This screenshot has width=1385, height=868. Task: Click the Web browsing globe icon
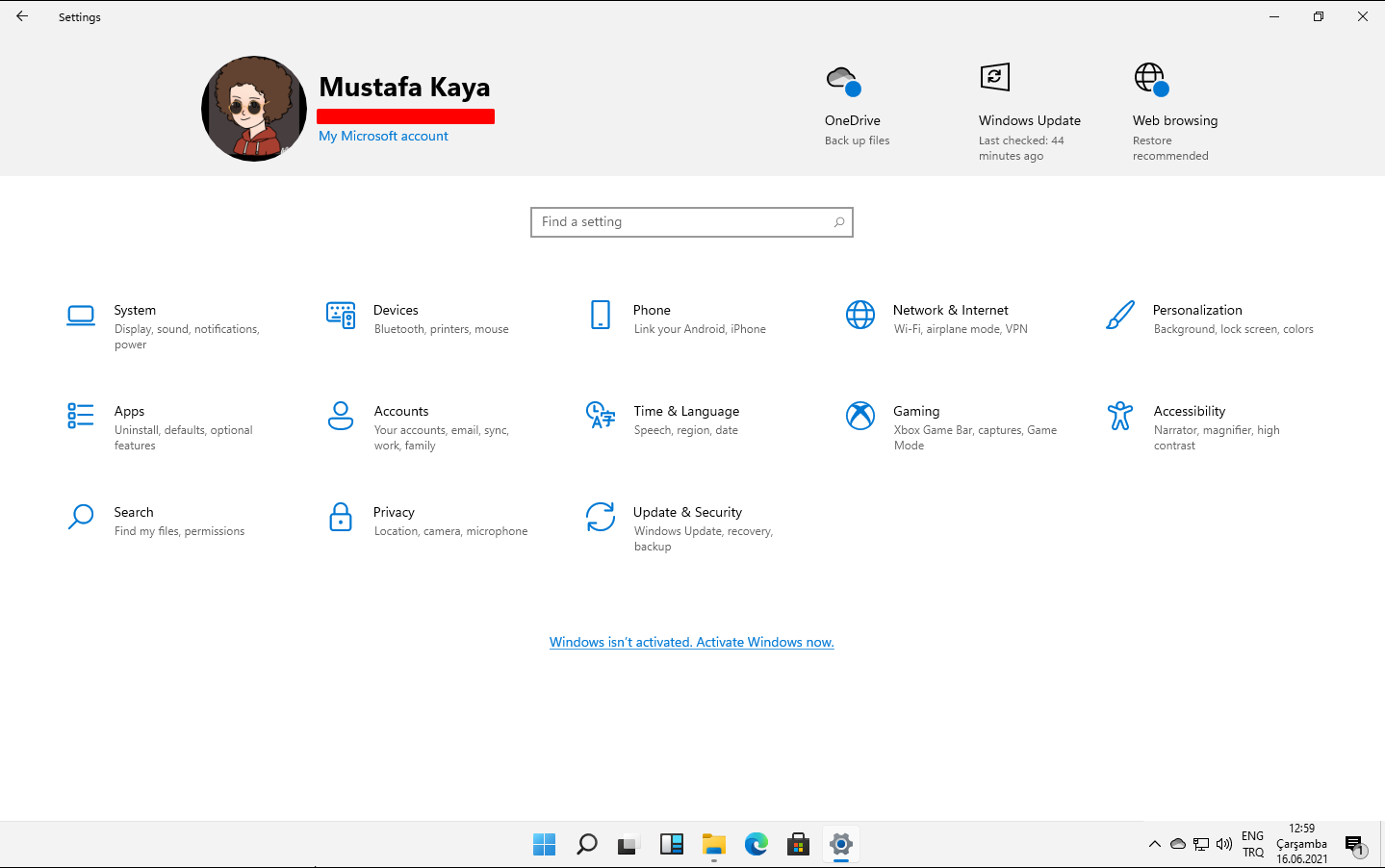pyautogui.click(x=1151, y=80)
